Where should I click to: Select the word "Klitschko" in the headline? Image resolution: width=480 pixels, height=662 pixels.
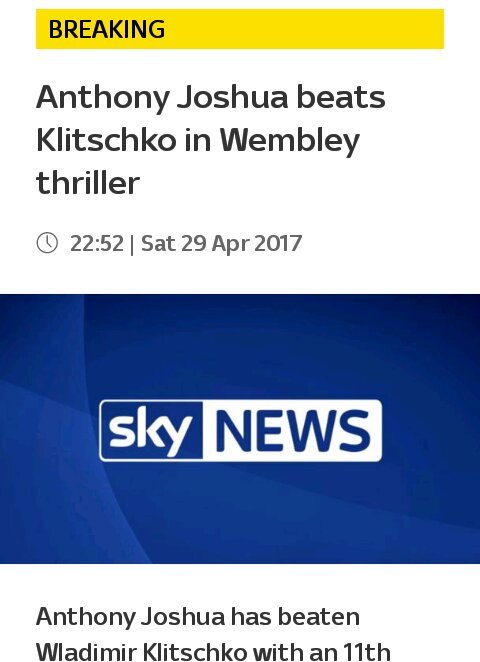pos(106,140)
